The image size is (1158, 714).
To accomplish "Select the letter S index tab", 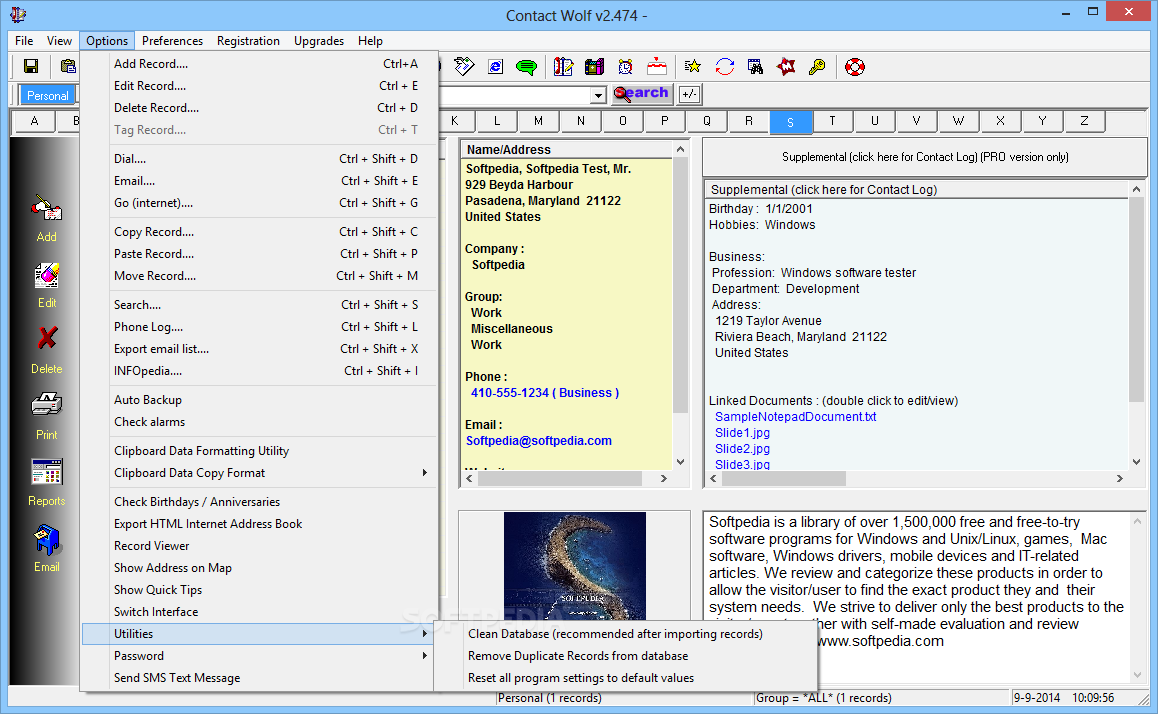I will [791, 122].
